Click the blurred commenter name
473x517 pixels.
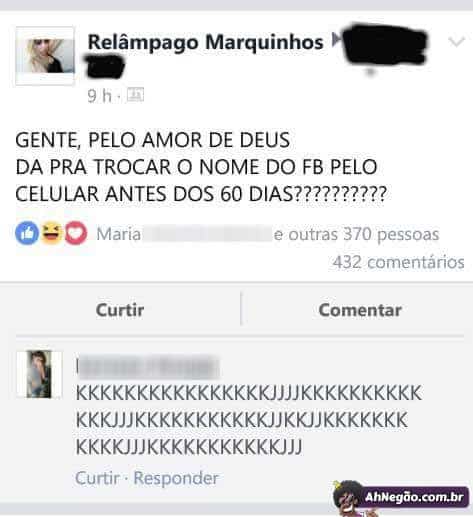(148, 367)
